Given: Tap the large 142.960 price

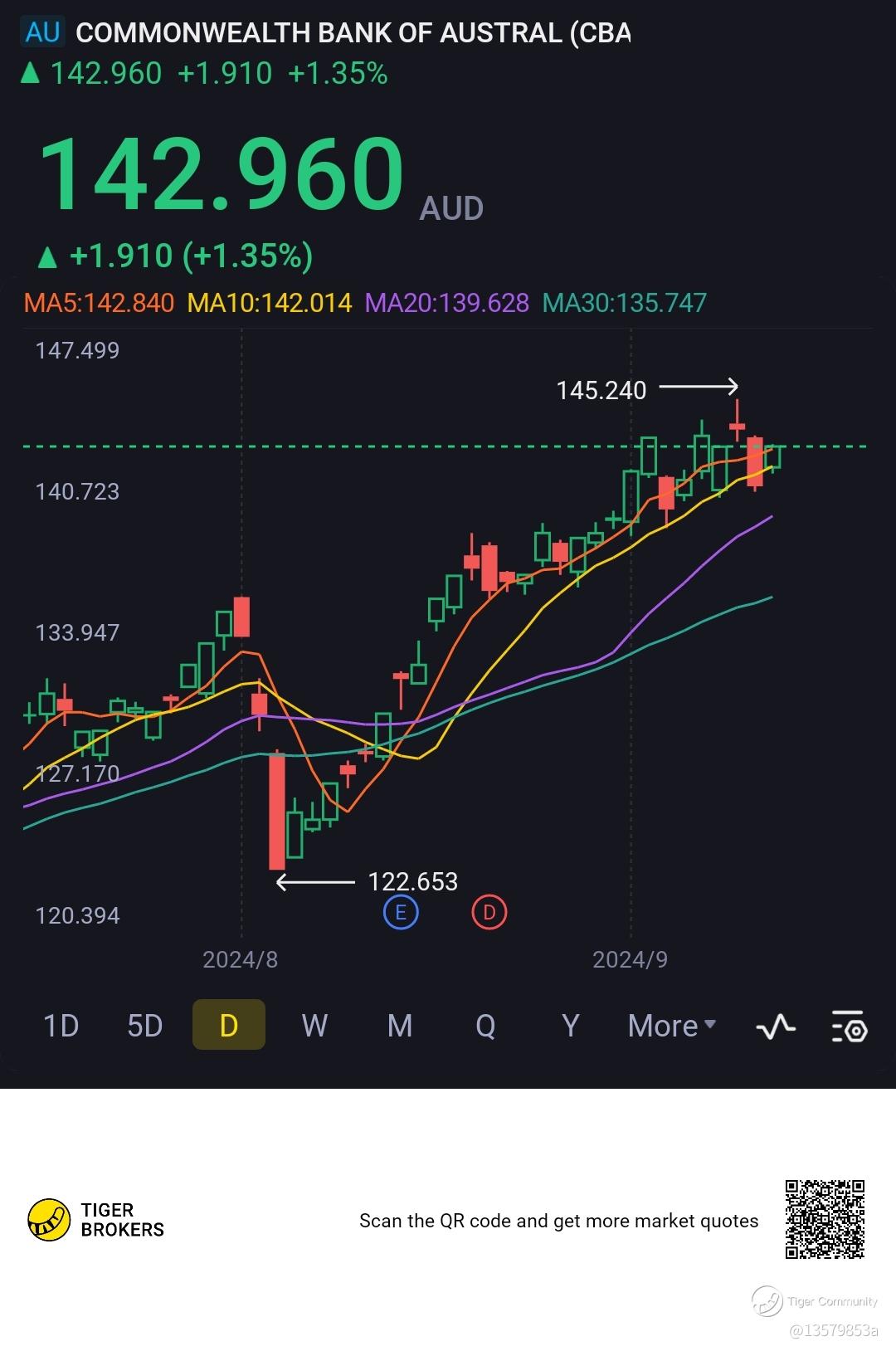Looking at the screenshot, I should point(222,175).
